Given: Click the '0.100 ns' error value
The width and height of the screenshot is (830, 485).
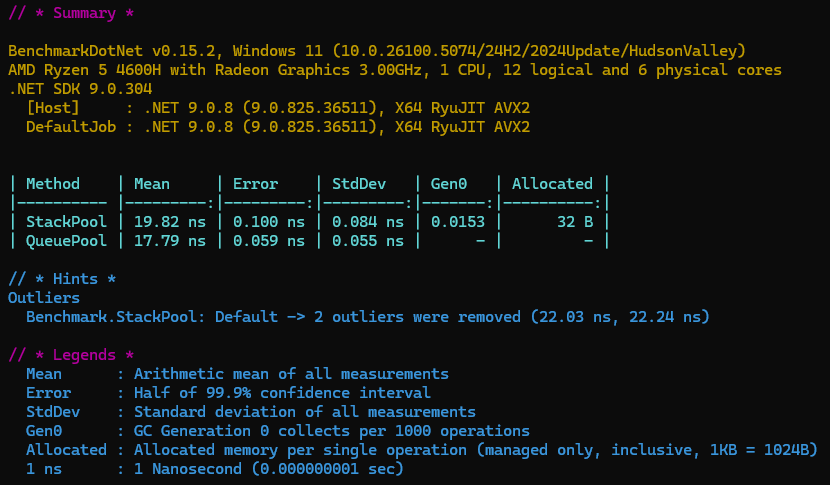Looking at the screenshot, I should 269,222.
